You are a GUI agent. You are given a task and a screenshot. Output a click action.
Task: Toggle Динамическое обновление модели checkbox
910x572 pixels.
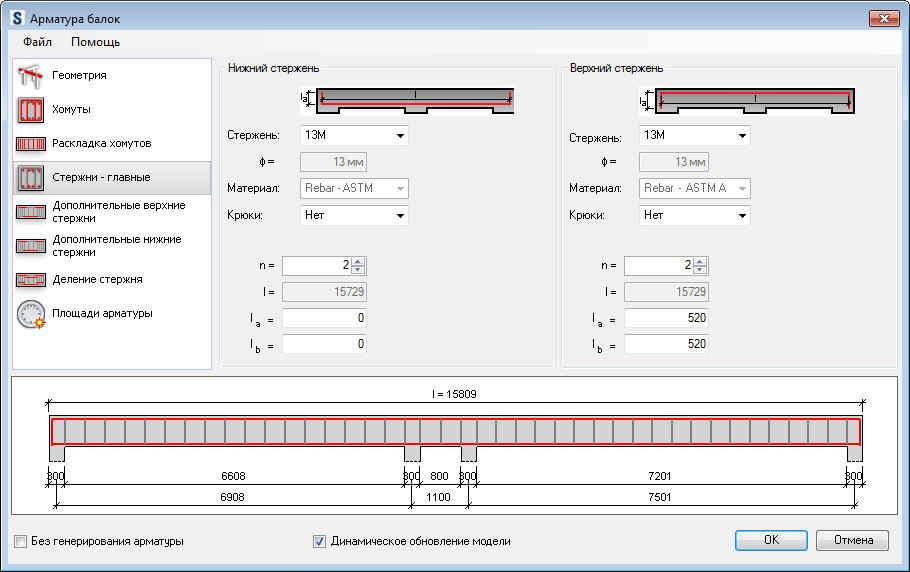pos(319,541)
